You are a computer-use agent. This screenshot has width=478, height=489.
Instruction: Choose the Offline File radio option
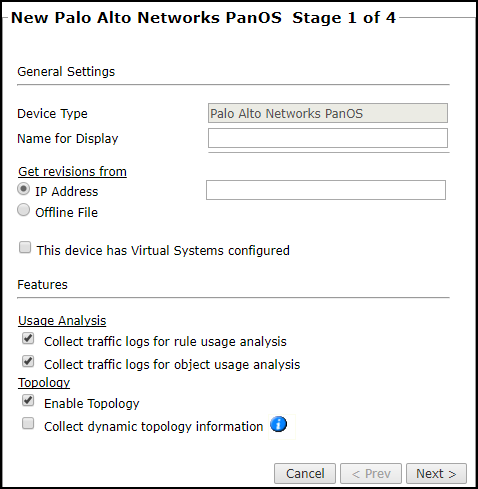click(x=23, y=210)
